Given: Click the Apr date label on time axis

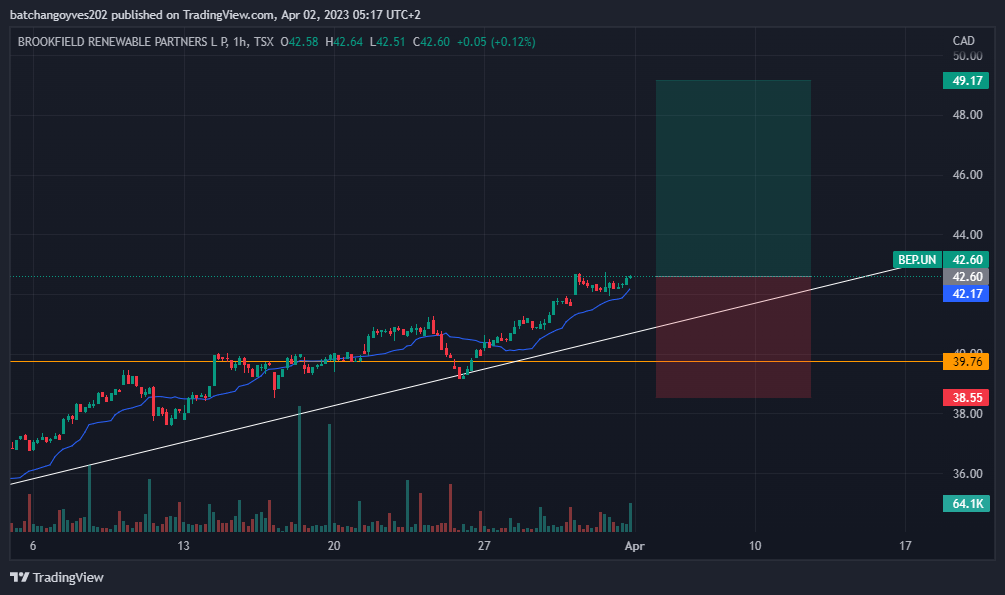Looking at the screenshot, I should 635,546.
